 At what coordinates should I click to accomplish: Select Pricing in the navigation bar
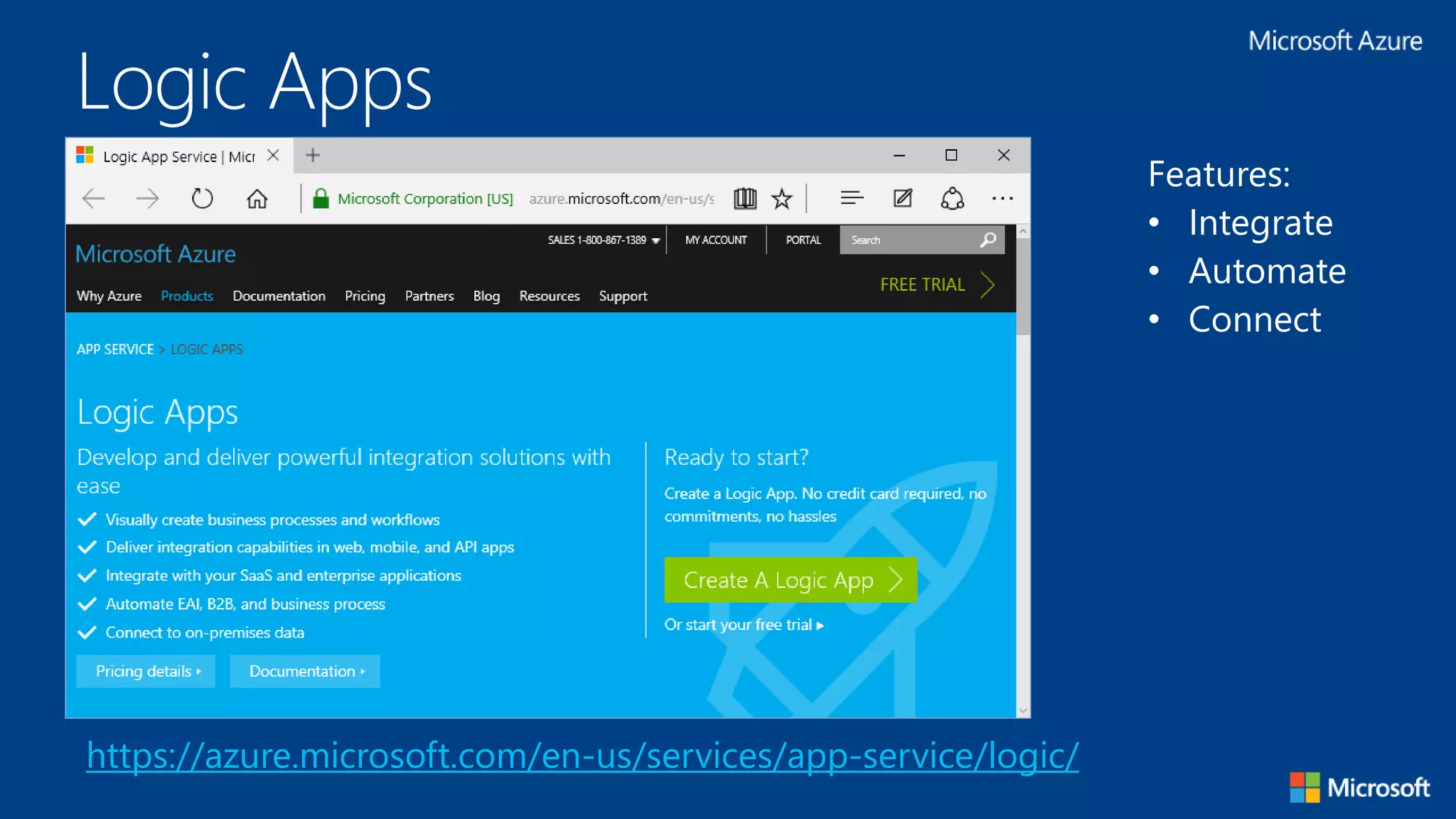tap(365, 296)
